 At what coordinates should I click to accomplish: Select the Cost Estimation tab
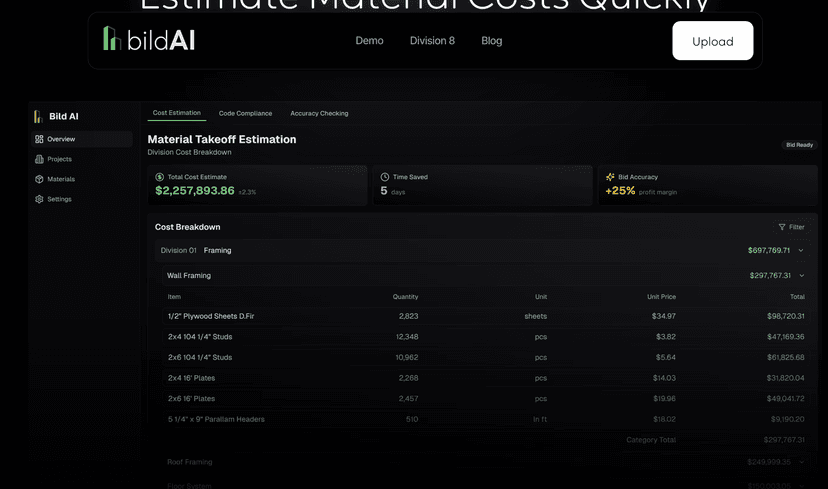click(176, 113)
